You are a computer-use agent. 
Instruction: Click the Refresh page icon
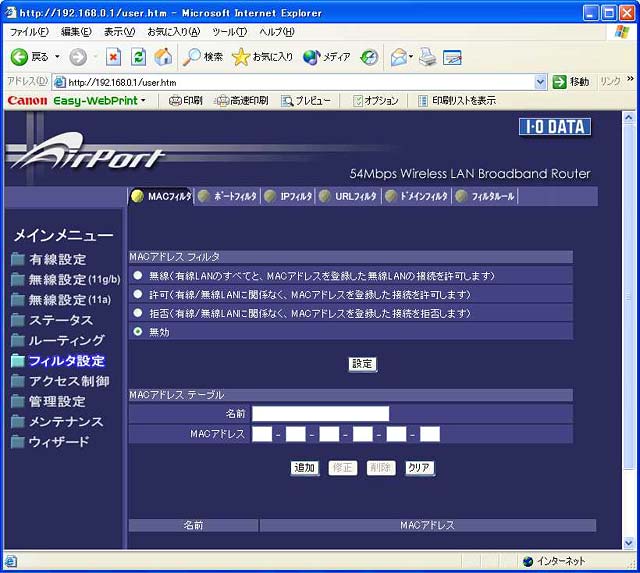[x=138, y=57]
